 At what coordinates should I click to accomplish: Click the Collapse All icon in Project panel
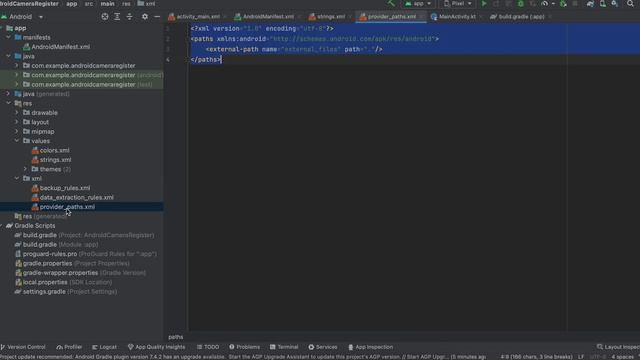pyautogui.click(x=129, y=17)
